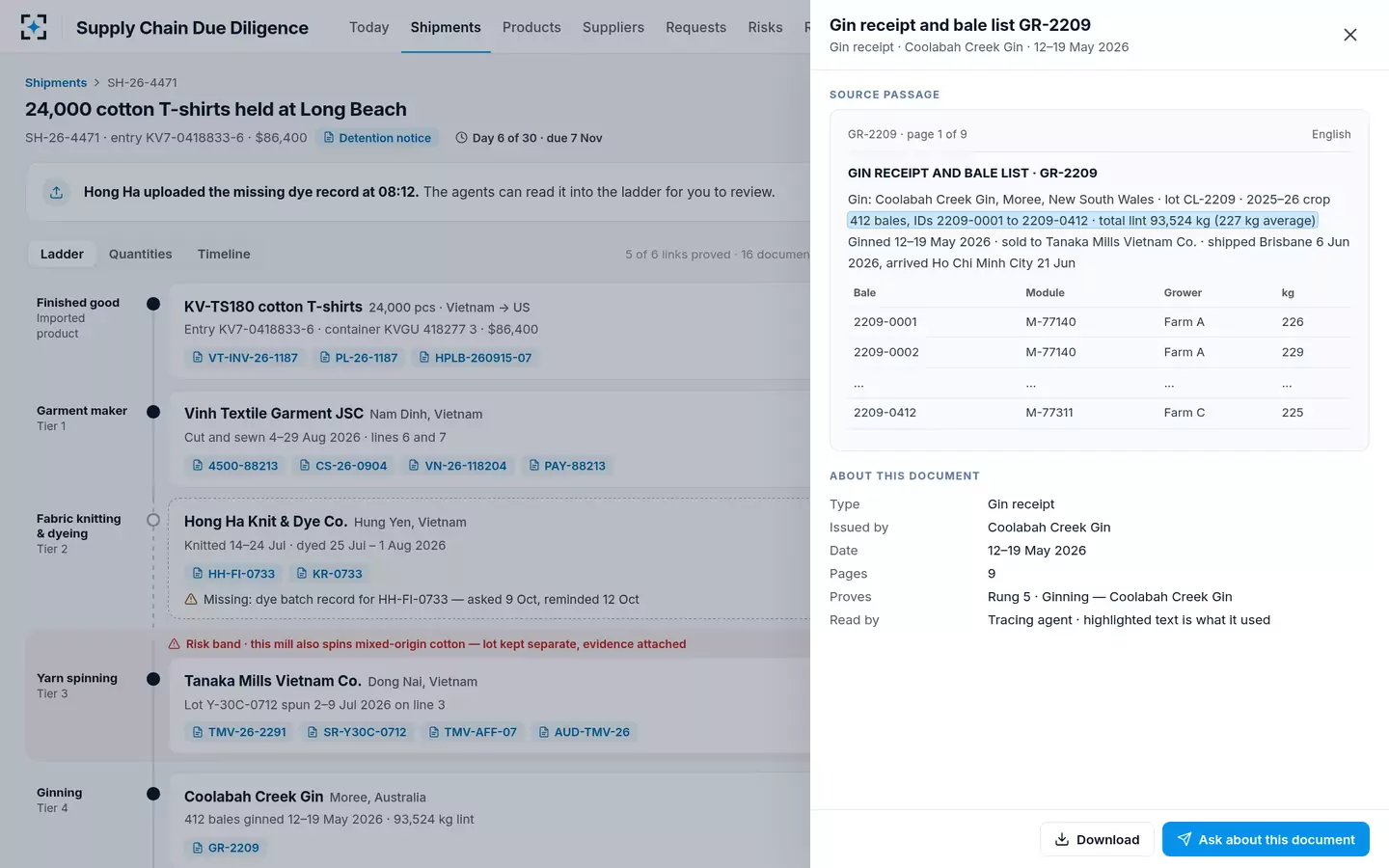
Task: Open the Detention notice document chip
Action: point(377,138)
